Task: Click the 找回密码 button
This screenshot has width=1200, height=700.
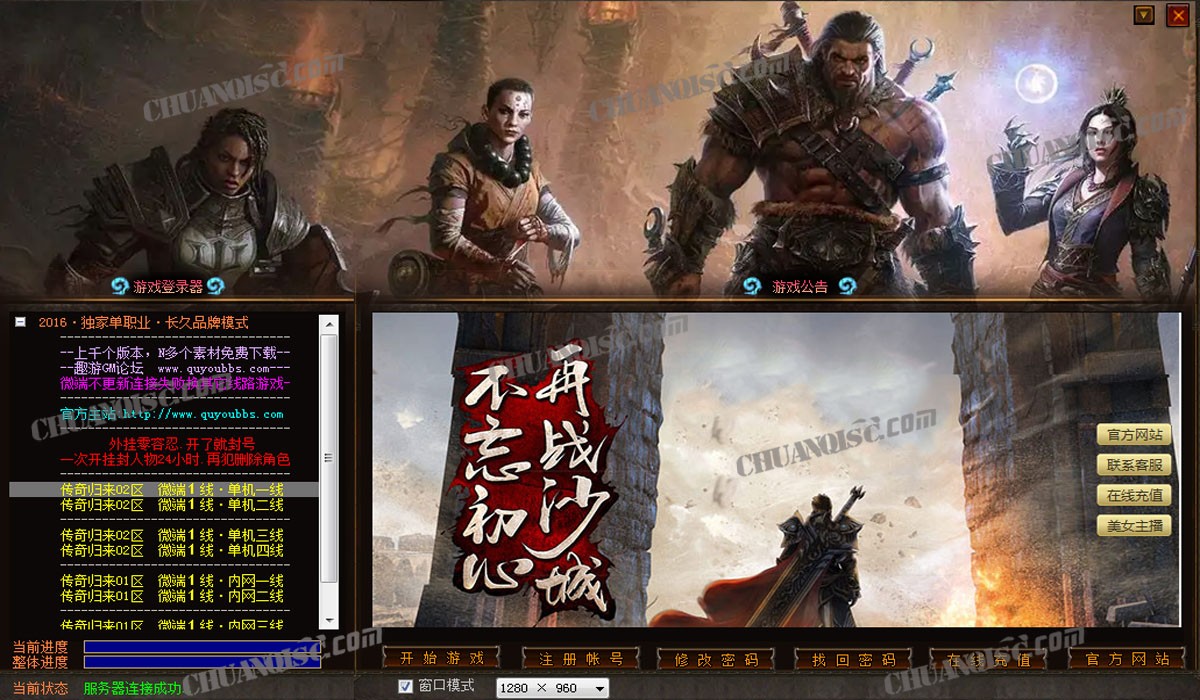Action: (853, 659)
